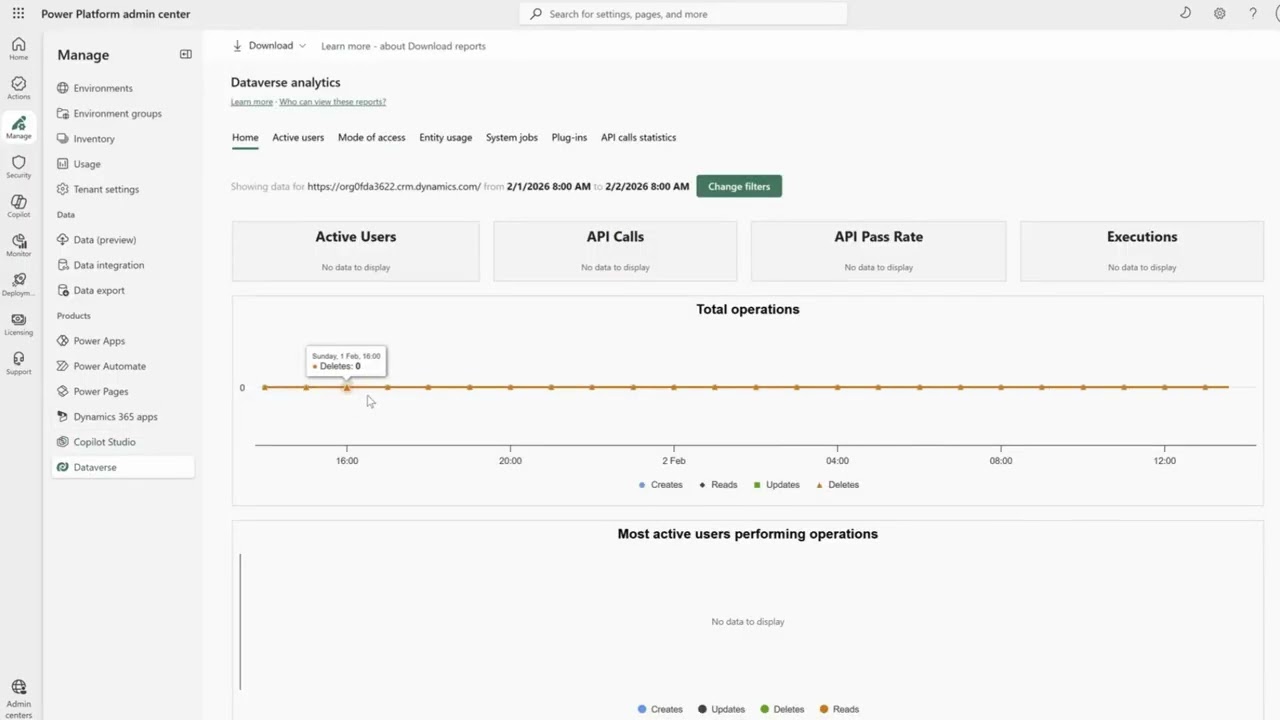The image size is (1280, 720).
Task: Go to Home in left rail
Action: pyautogui.click(x=18, y=49)
